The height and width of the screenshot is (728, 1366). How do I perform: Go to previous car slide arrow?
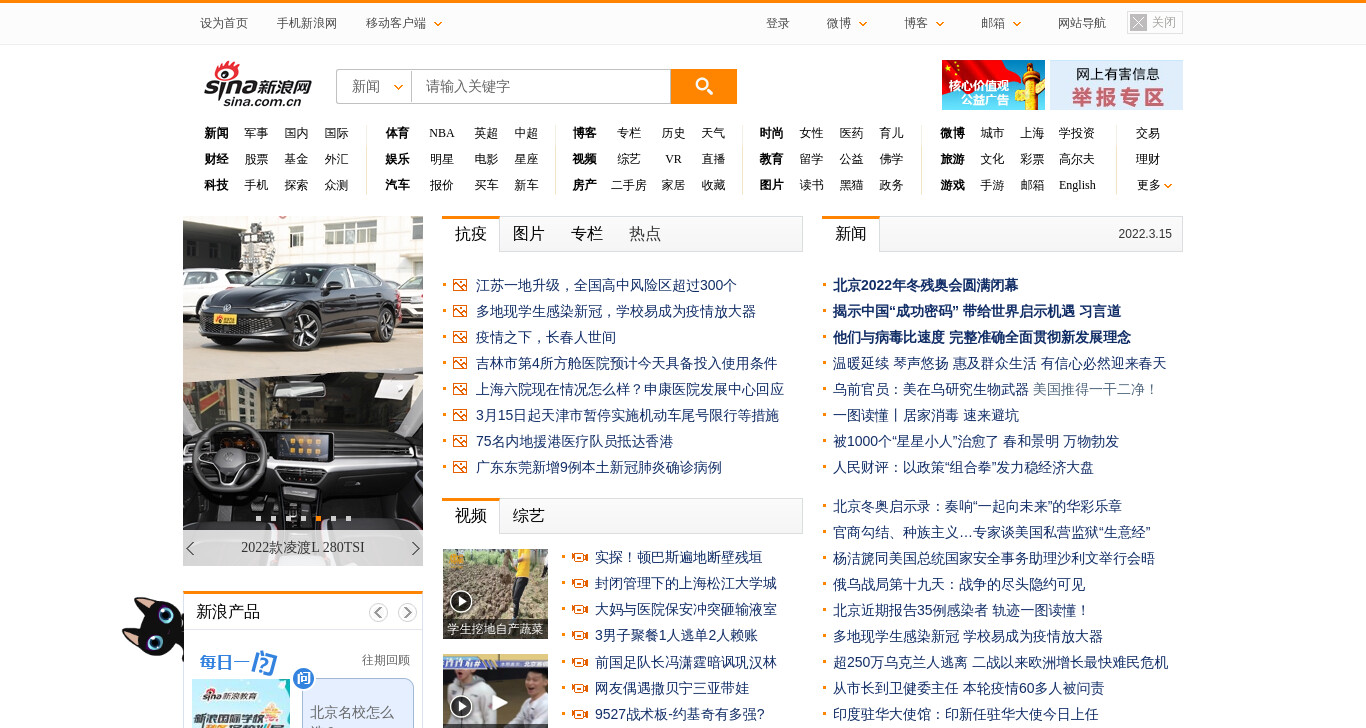tap(190, 548)
